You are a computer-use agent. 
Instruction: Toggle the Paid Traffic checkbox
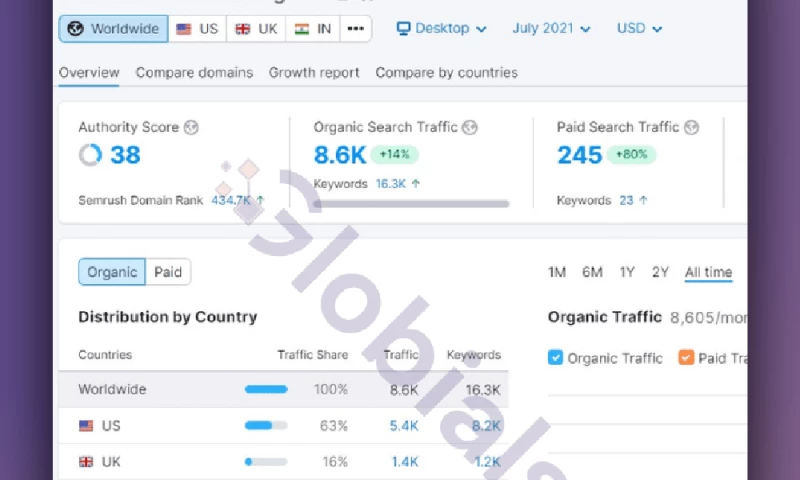(686, 358)
